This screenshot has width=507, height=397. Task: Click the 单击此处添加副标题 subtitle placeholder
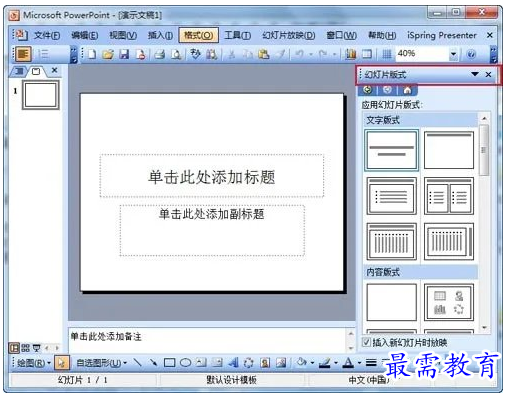pos(212,231)
